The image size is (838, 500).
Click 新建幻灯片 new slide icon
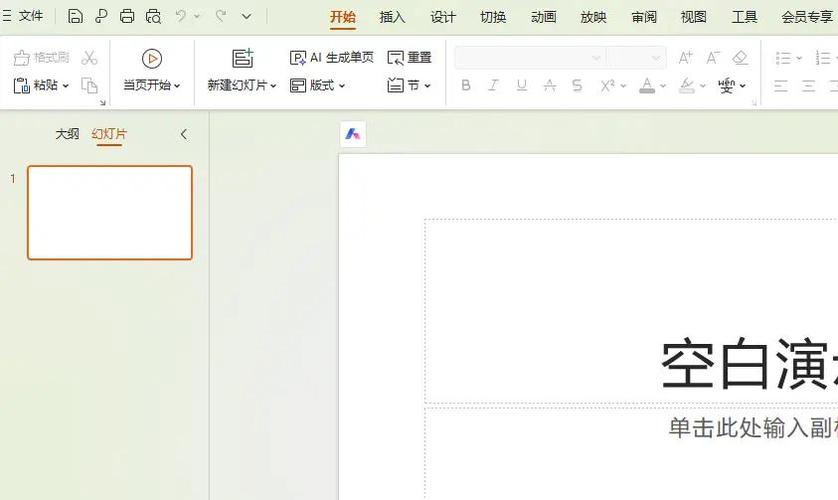click(x=243, y=58)
